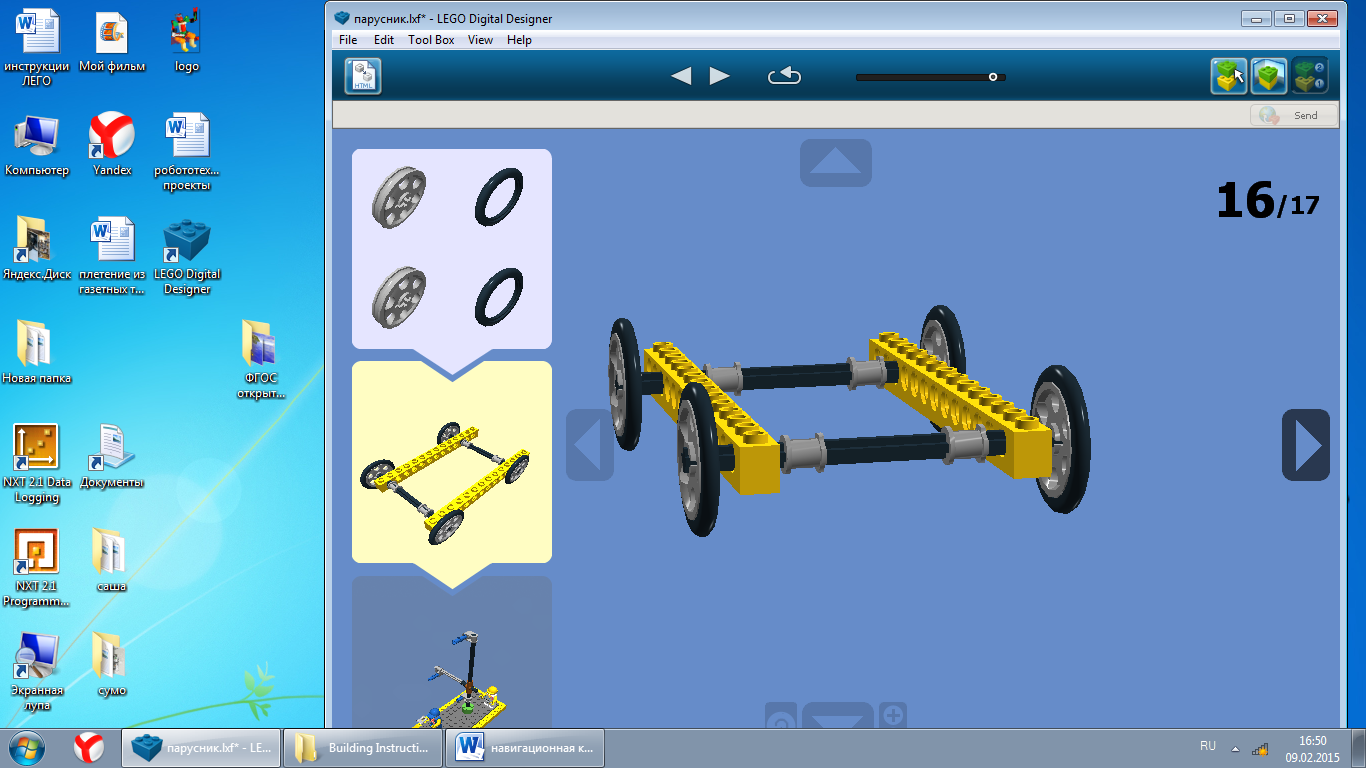Go to next building step arrow
The width and height of the screenshot is (1366, 768).
point(720,76)
